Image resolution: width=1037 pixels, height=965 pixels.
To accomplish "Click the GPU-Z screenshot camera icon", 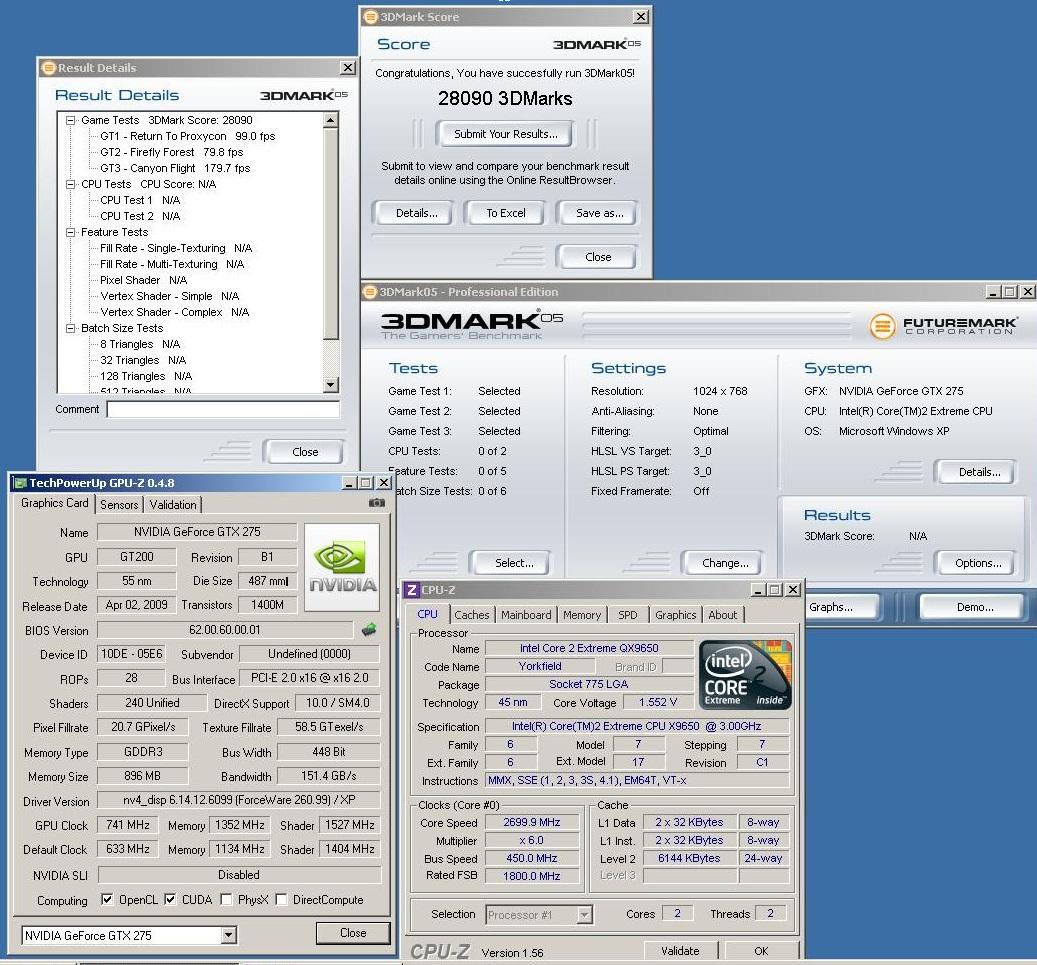I will tap(376, 503).
